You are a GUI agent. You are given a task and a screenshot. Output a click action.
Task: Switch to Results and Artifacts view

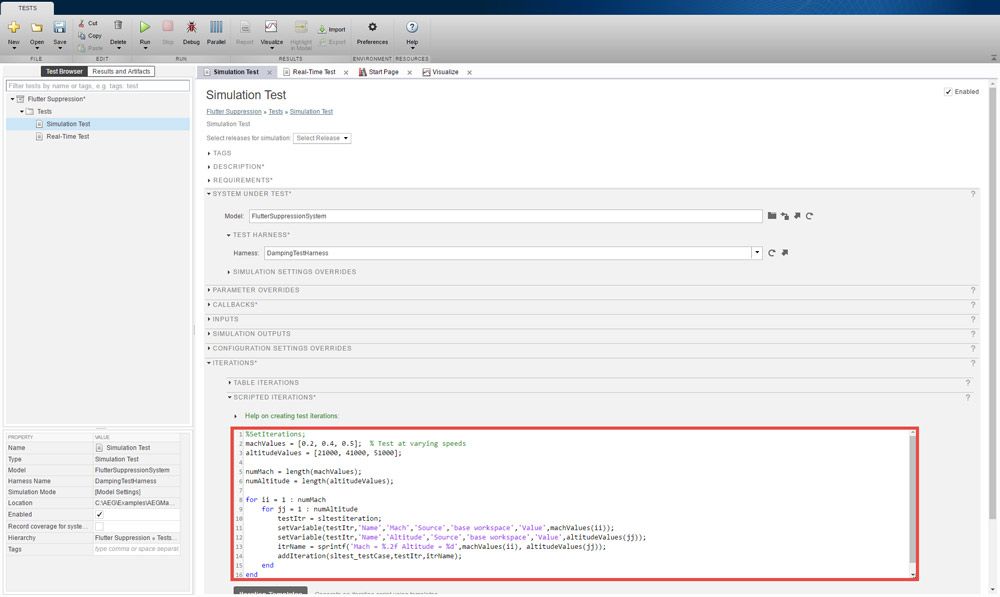[x=122, y=71]
